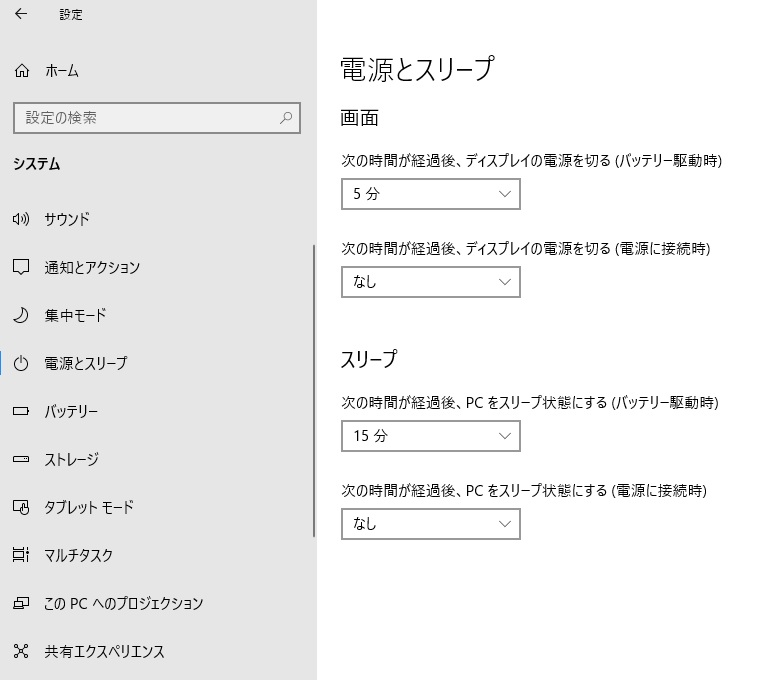Click the search magnifier icon

click(286, 118)
